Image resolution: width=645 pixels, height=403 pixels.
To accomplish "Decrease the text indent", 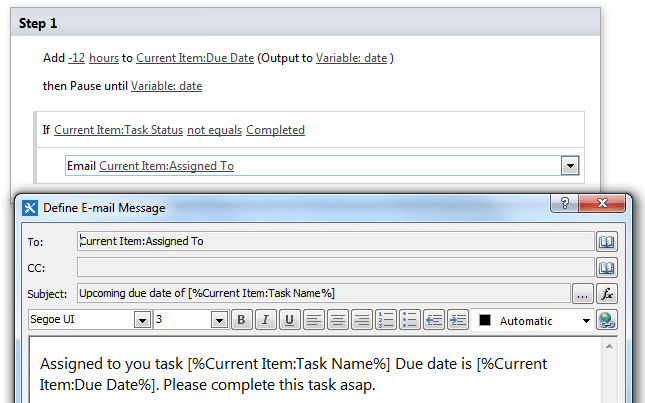I will click(434, 320).
